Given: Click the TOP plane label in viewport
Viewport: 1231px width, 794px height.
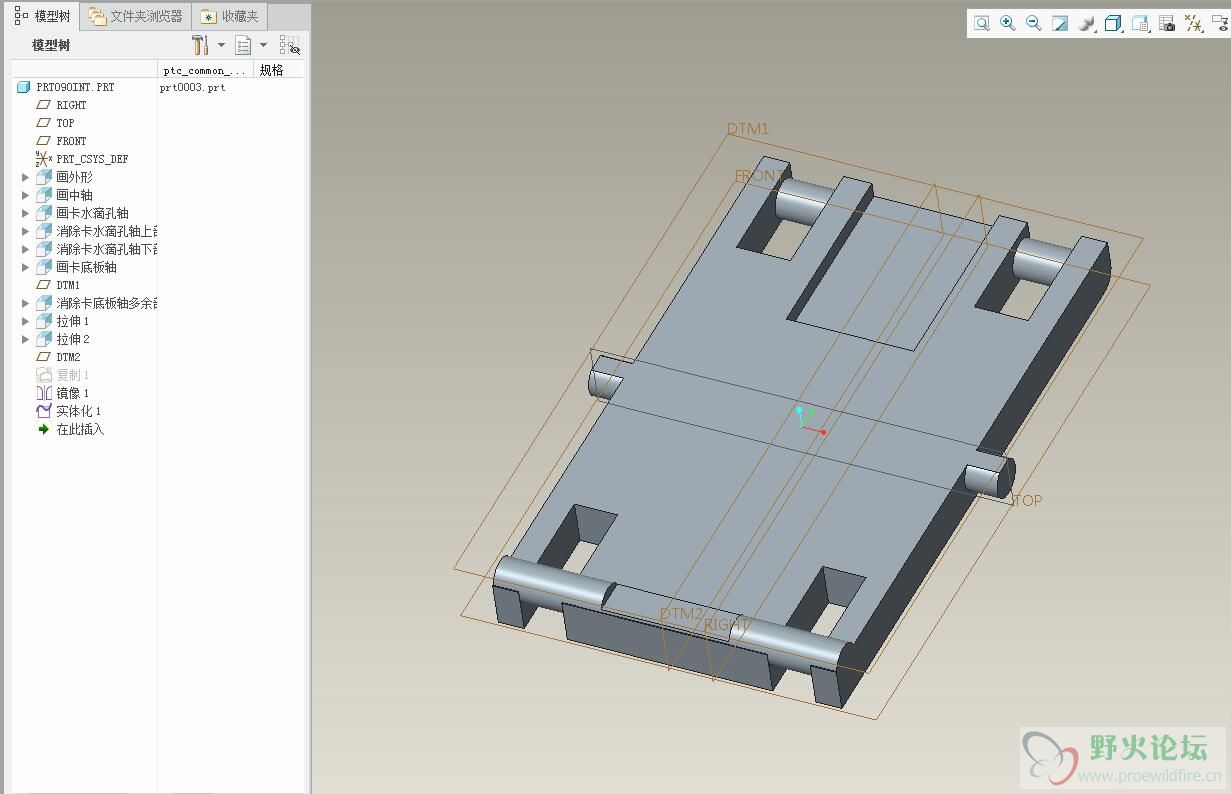Looking at the screenshot, I should point(1027,500).
